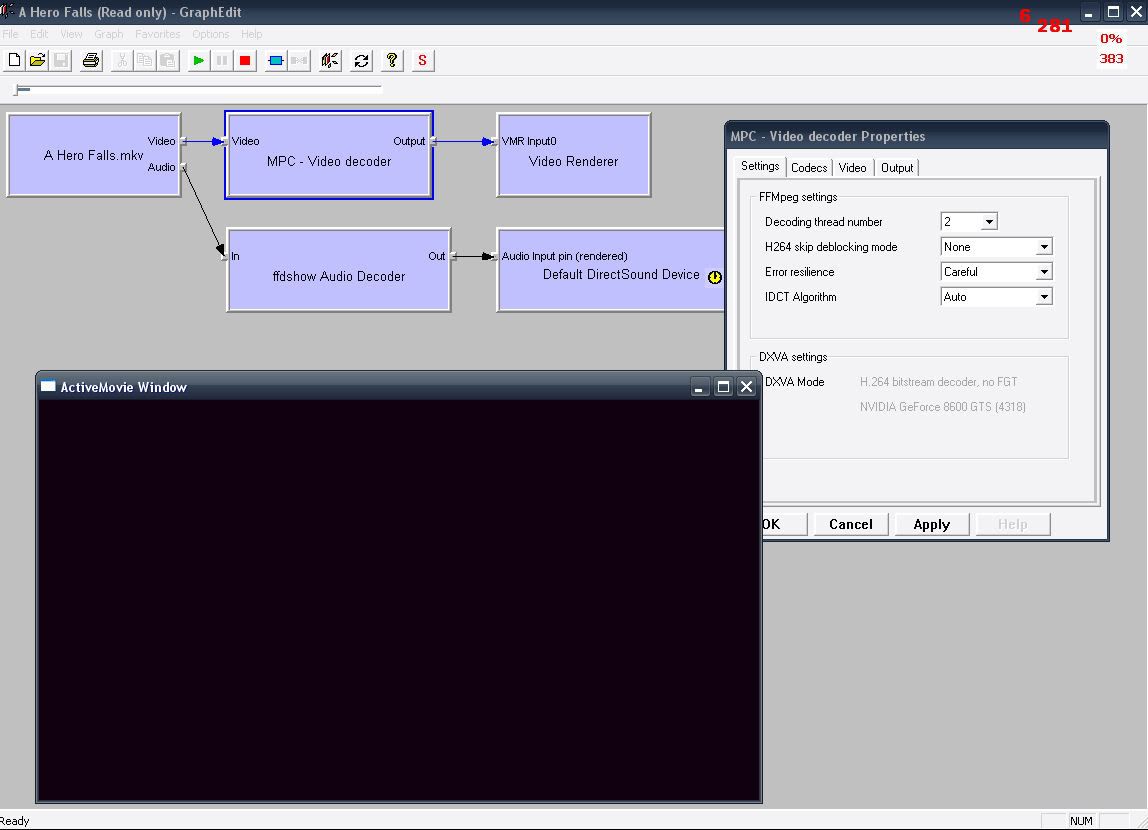Screen dimensions: 1148x830
Task: Open the Error resilience dropdown
Action: [1043, 272]
